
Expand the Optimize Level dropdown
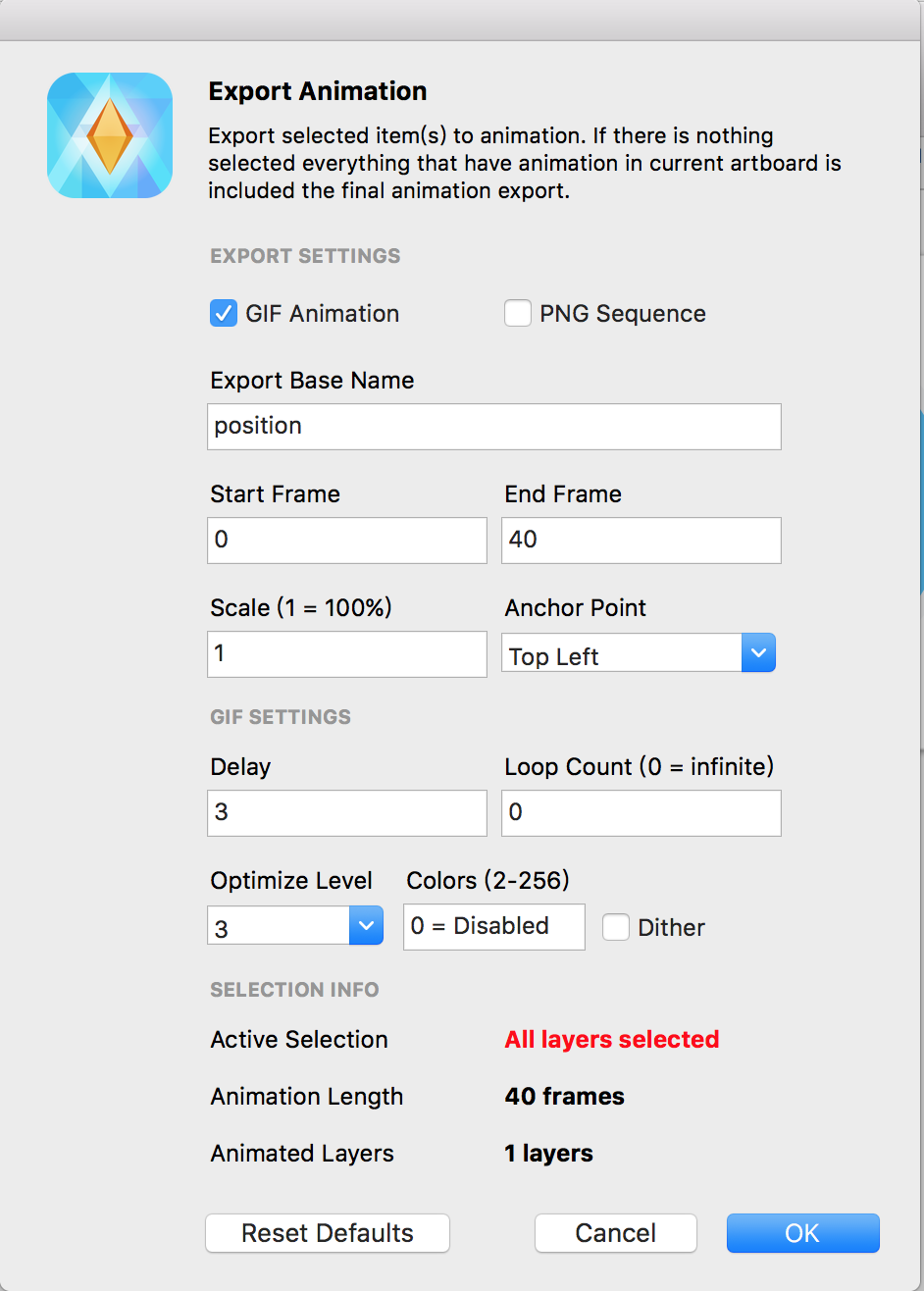[x=294, y=926]
